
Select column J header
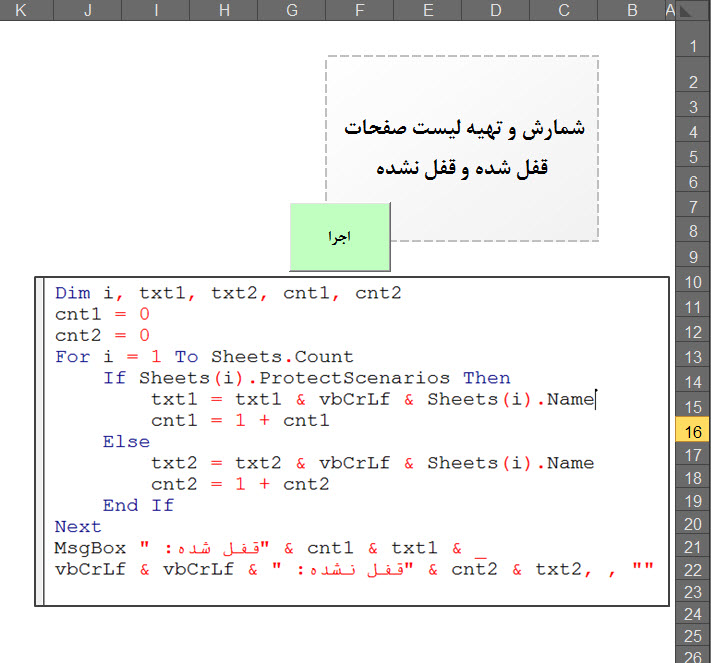click(88, 10)
